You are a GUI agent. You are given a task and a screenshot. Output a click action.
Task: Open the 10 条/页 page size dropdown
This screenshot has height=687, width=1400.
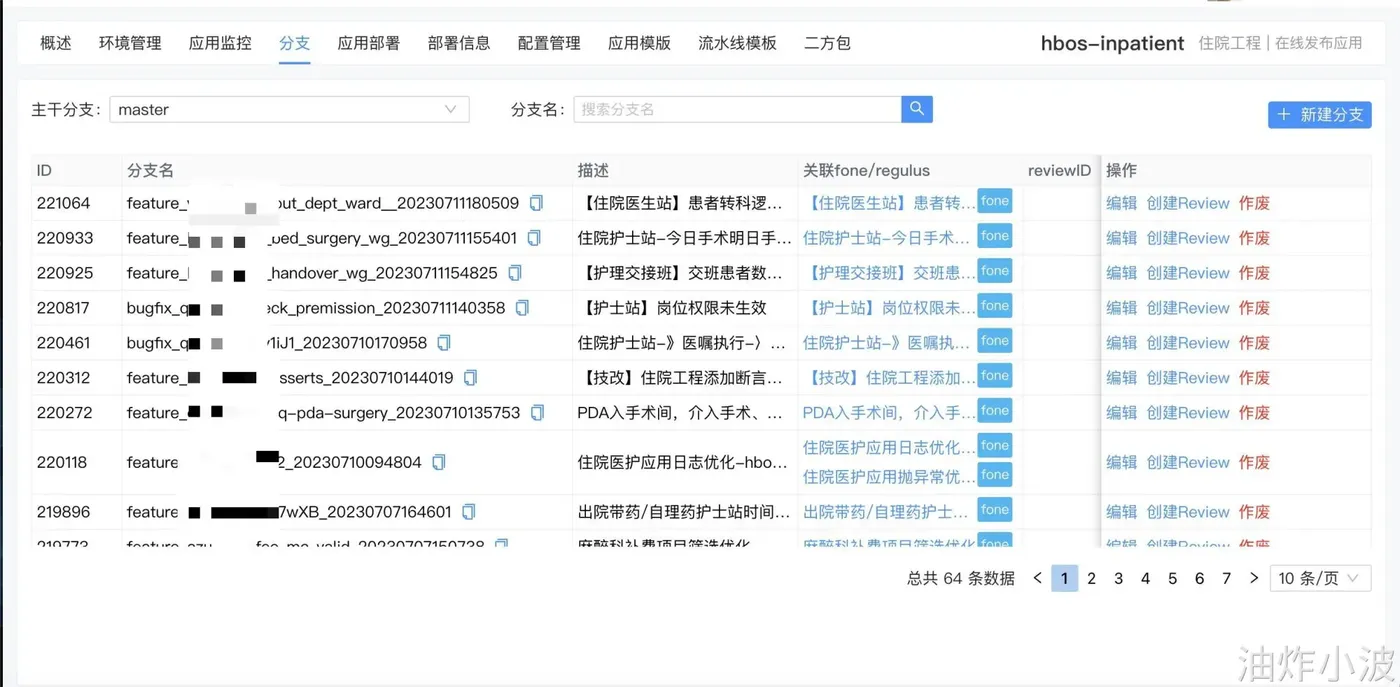click(1320, 578)
